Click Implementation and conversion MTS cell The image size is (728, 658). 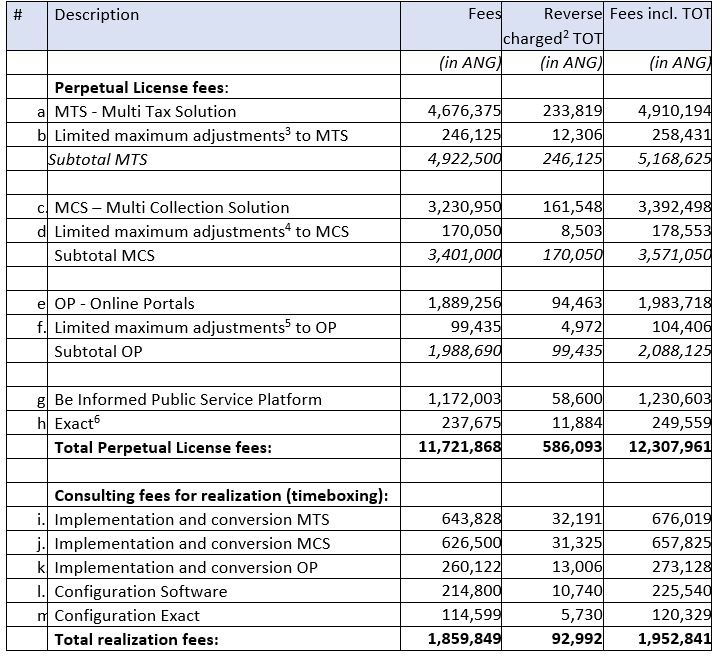[x=224, y=519]
